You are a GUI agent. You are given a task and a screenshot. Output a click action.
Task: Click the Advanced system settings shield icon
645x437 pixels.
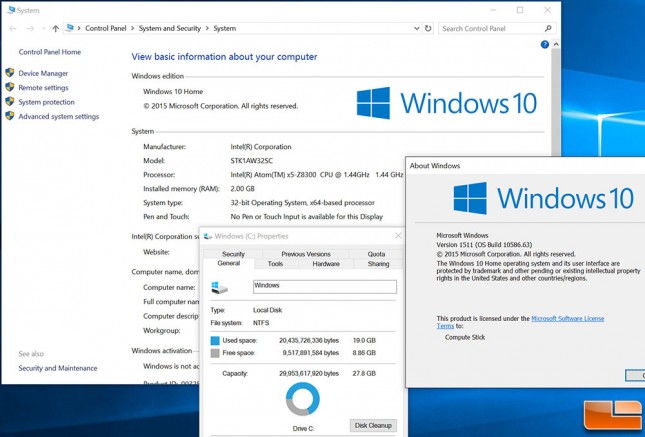click(x=10, y=116)
